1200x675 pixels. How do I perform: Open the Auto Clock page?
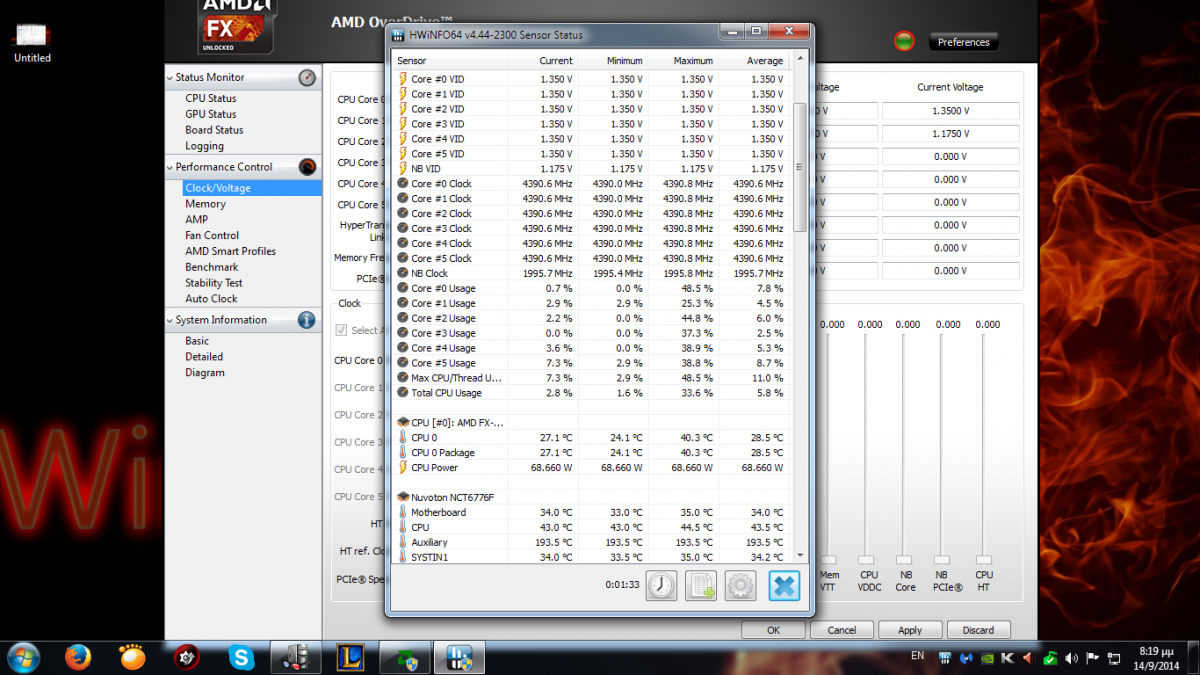coord(211,299)
